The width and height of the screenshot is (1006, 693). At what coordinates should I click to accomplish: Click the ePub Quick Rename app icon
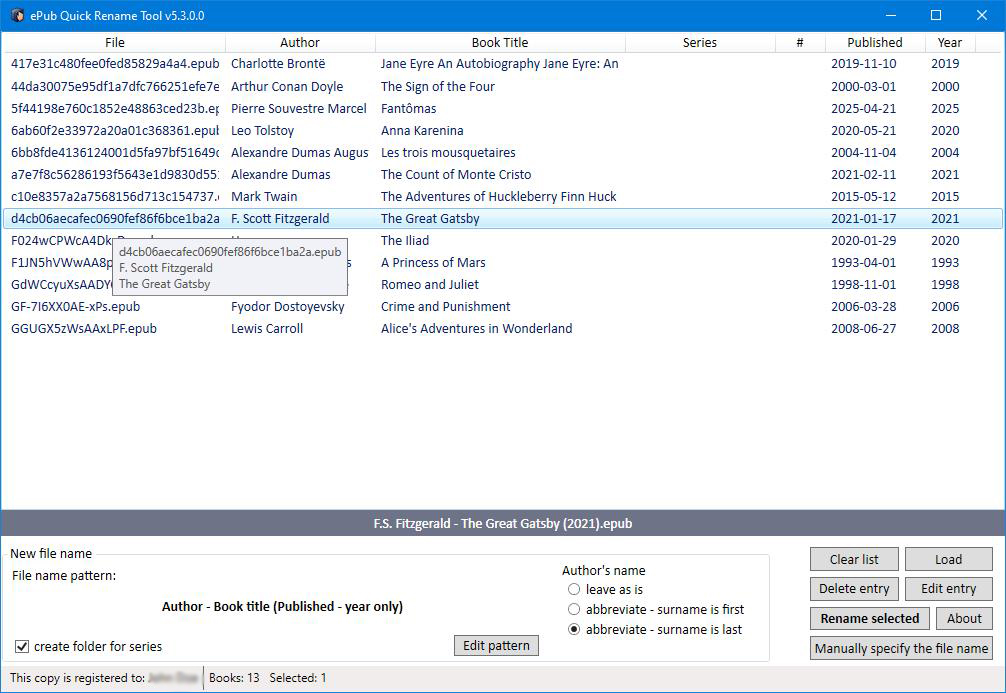[17, 15]
